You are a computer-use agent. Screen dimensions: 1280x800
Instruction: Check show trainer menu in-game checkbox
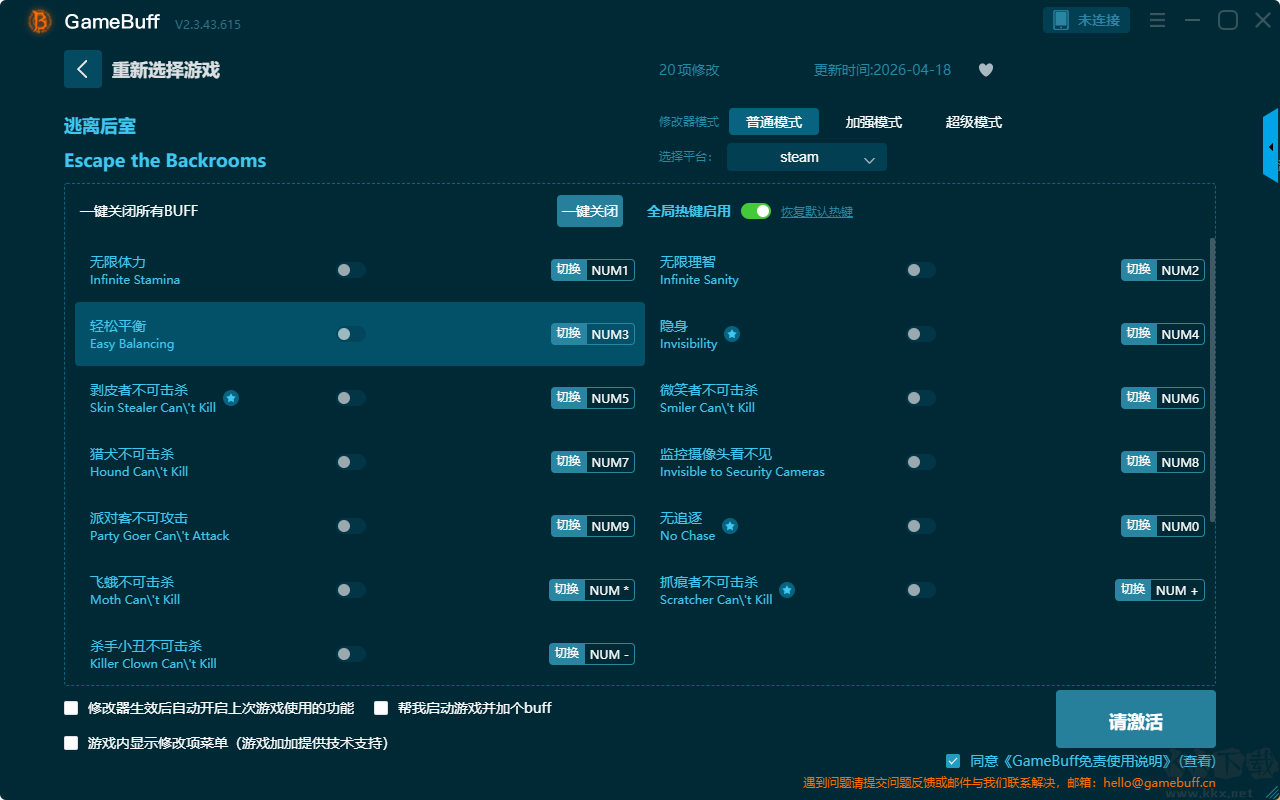pos(71,743)
